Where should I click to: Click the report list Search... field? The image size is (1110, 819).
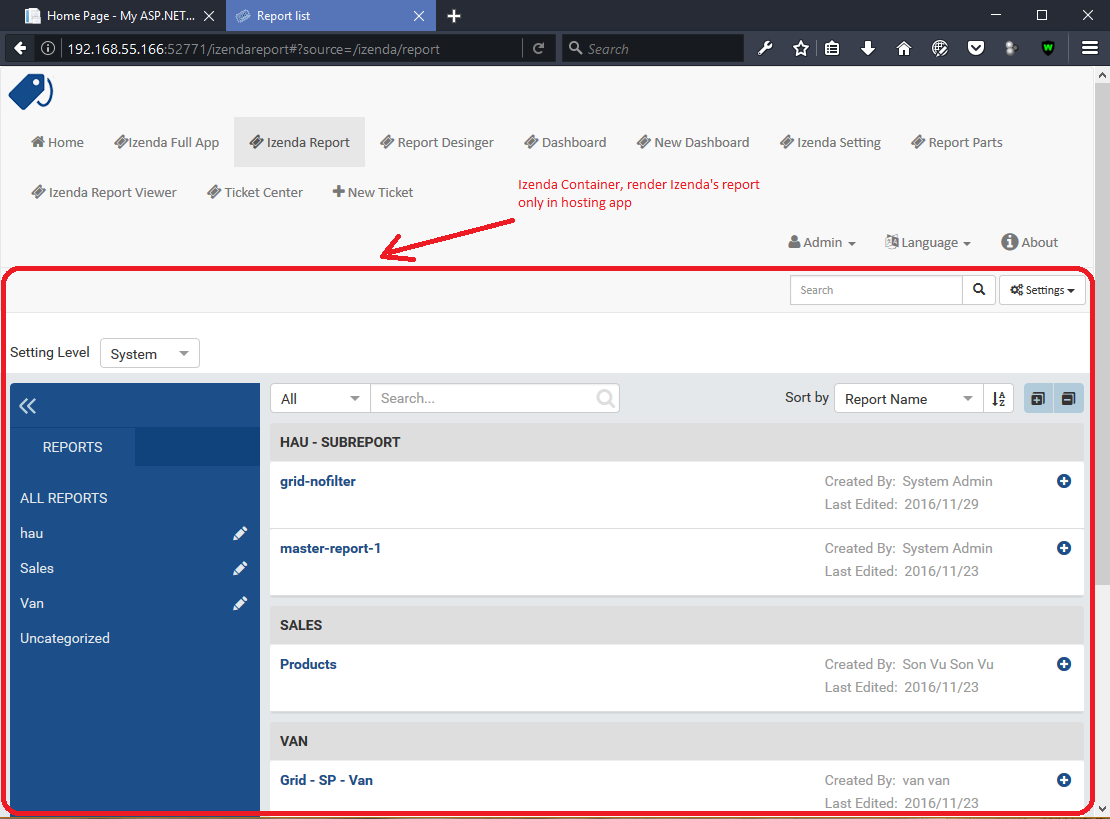pyautogui.click(x=494, y=399)
